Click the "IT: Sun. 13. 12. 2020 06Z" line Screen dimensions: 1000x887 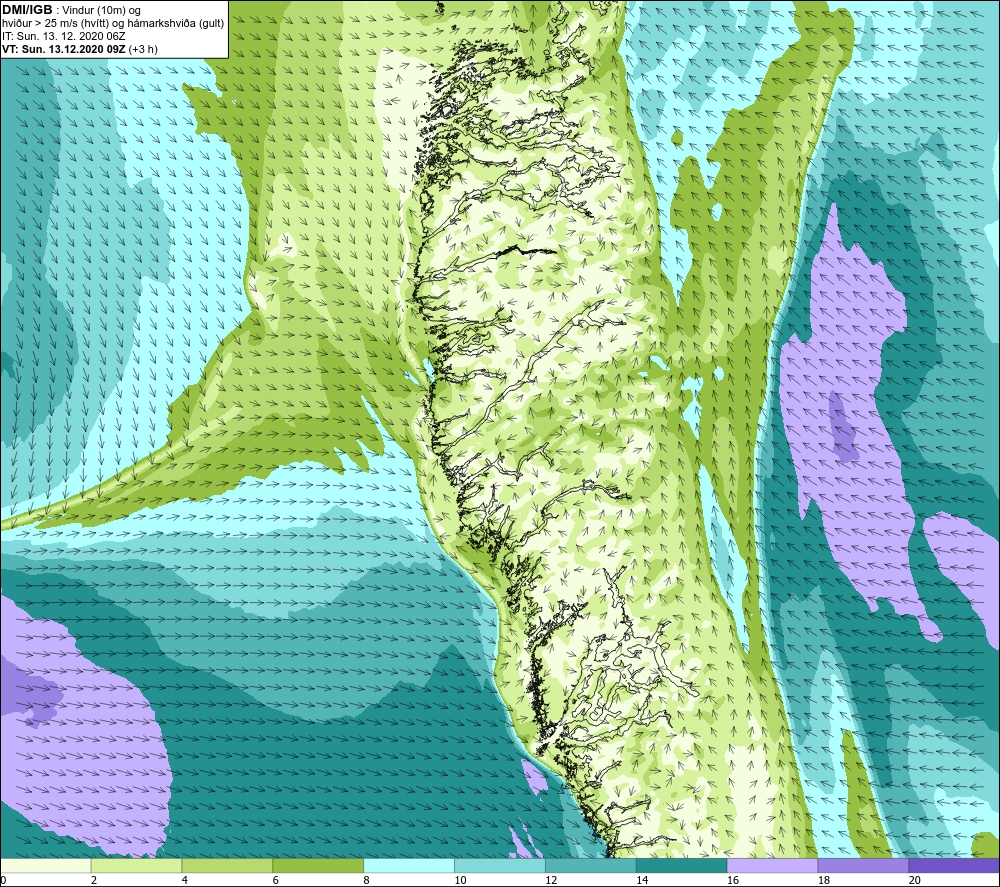click(64, 36)
